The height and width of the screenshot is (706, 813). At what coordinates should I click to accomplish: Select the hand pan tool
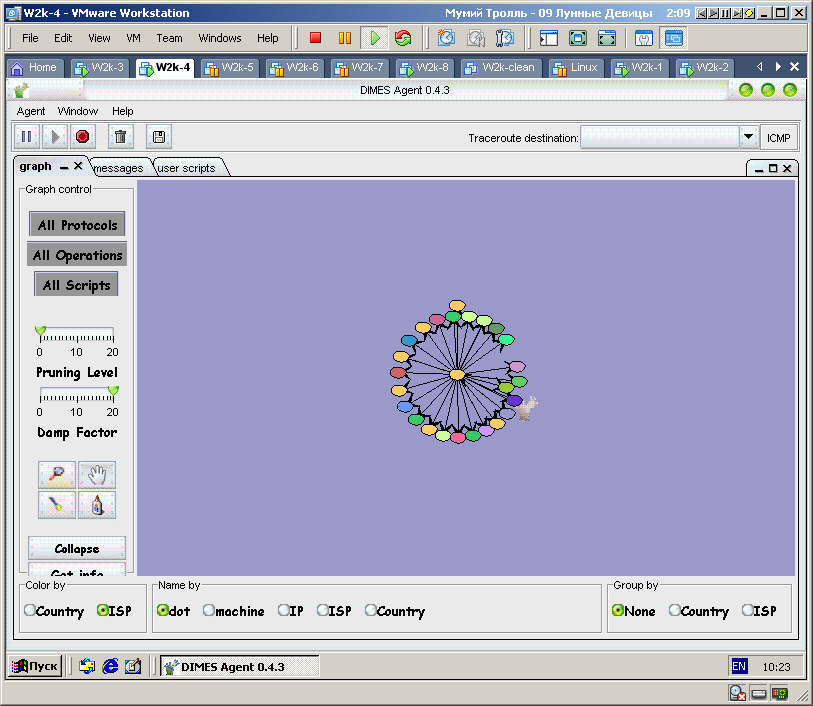tap(97, 475)
